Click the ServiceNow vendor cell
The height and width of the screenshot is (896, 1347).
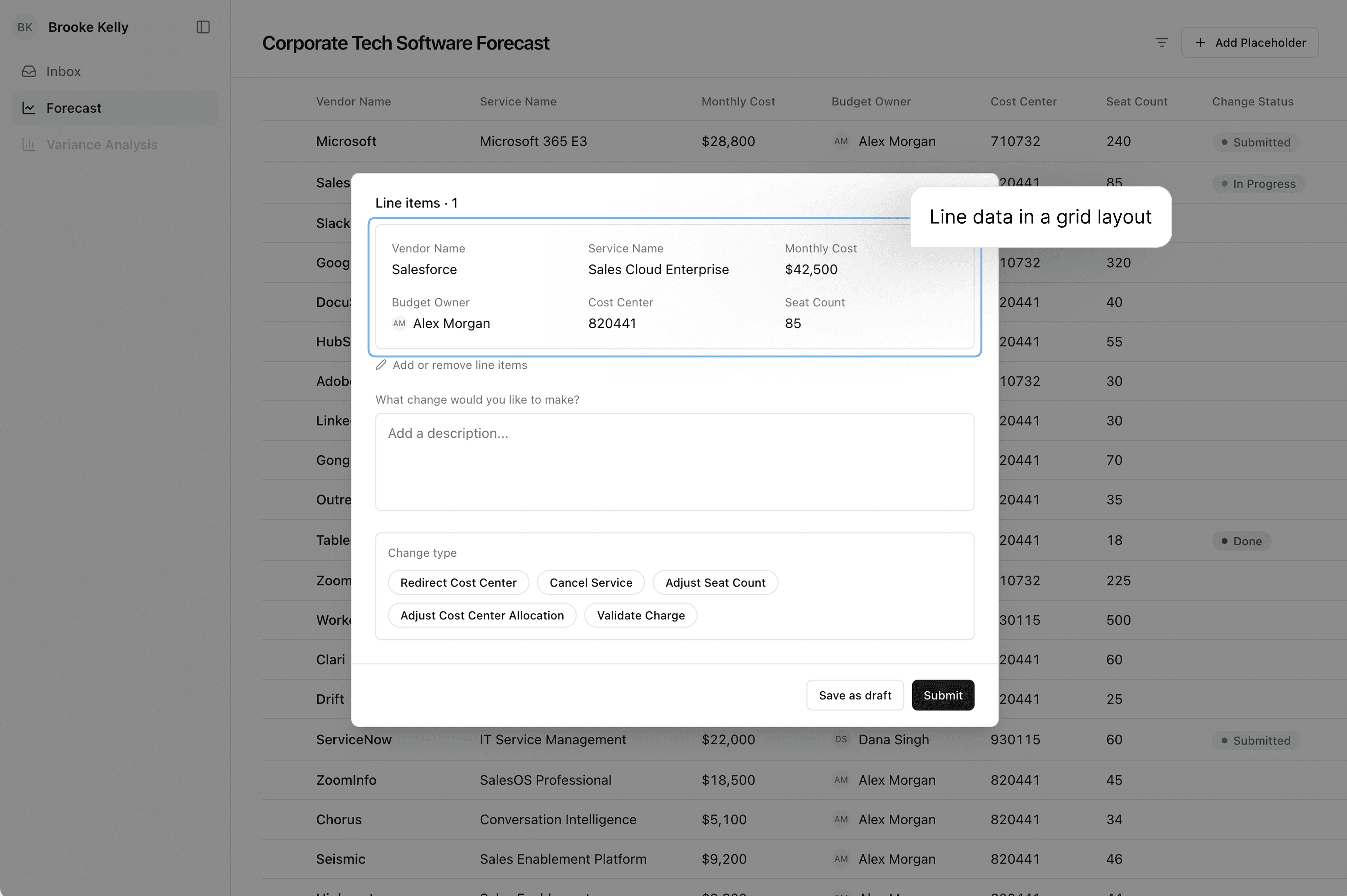[x=354, y=739]
